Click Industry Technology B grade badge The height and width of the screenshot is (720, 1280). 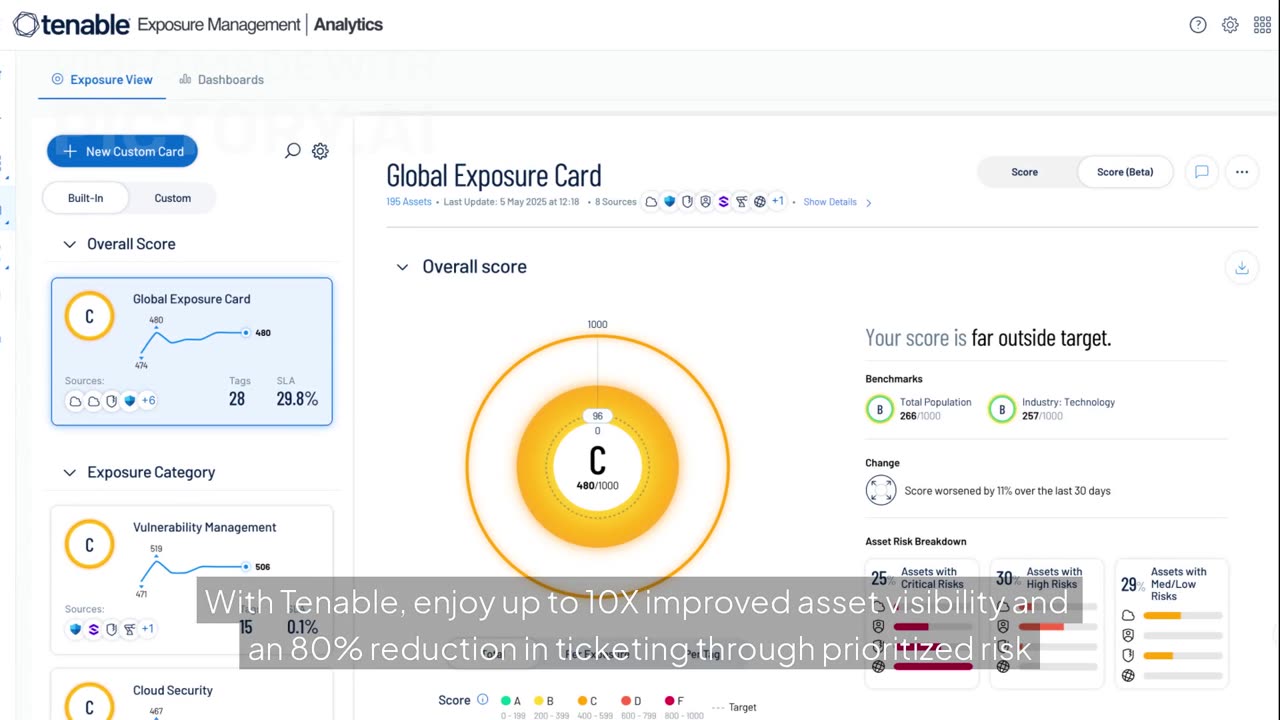1002,409
